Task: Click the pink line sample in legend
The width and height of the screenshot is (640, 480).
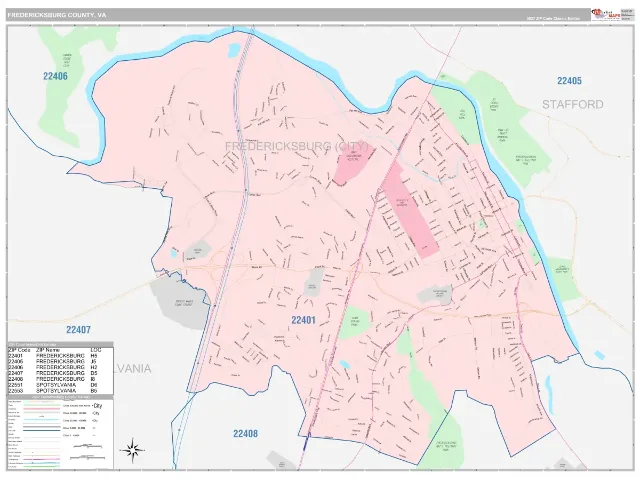Action: [x=42, y=409]
